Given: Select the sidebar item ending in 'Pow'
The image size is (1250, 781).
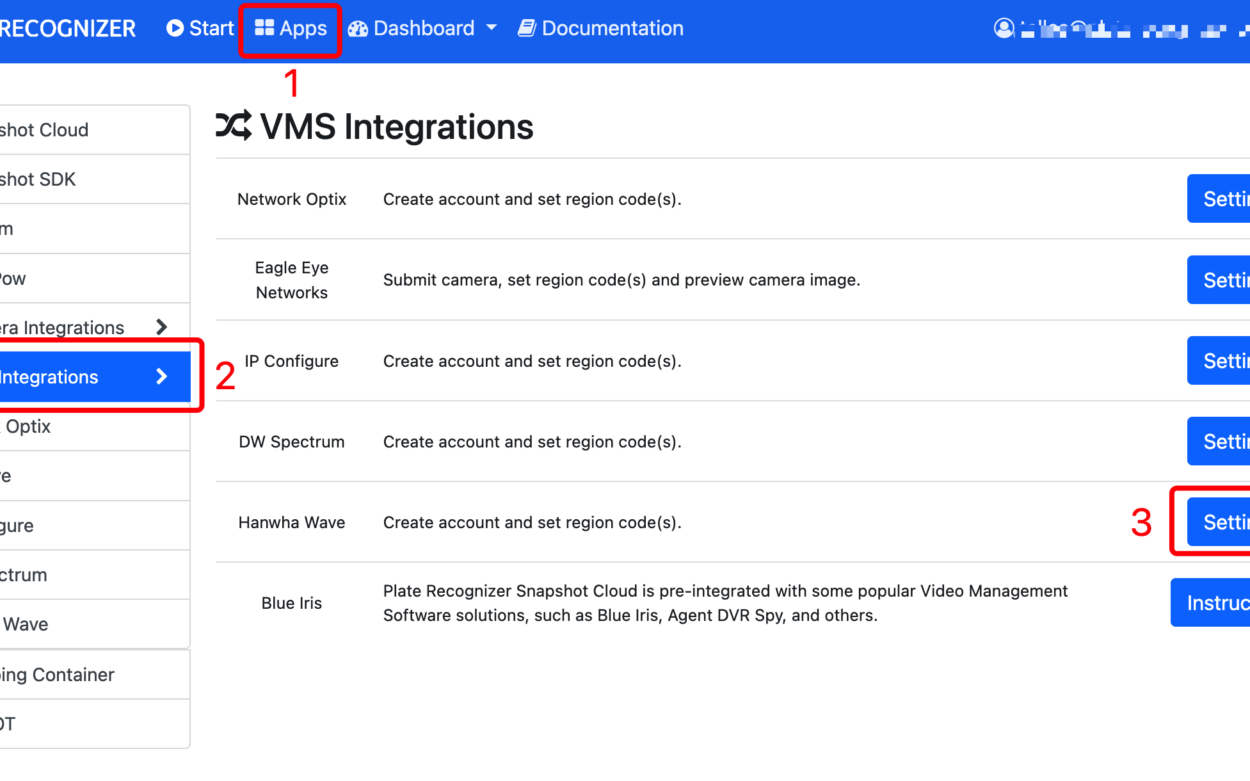Looking at the screenshot, I should tap(94, 278).
